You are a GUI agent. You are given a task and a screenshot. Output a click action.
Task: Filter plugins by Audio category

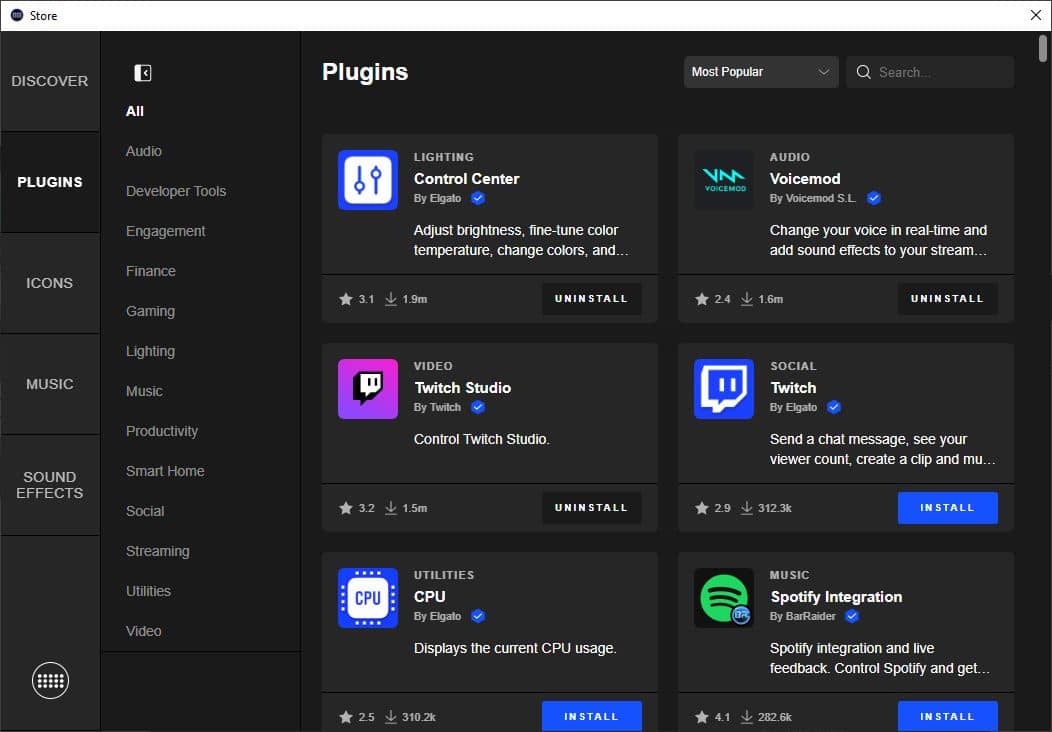coord(144,151)
